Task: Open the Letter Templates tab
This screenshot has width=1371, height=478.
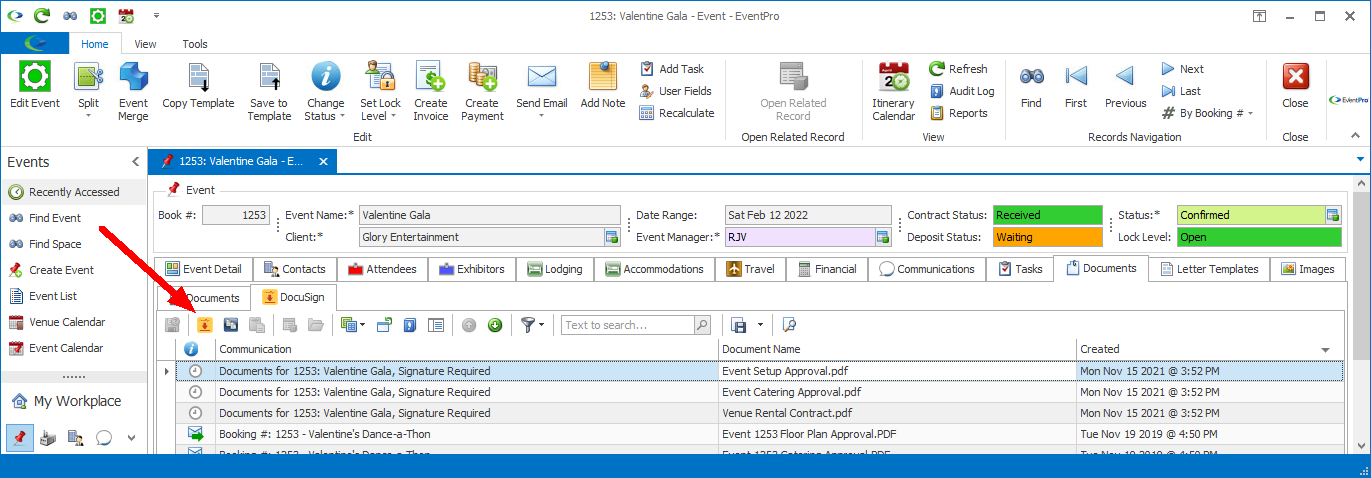Action: click(1209, 269)
